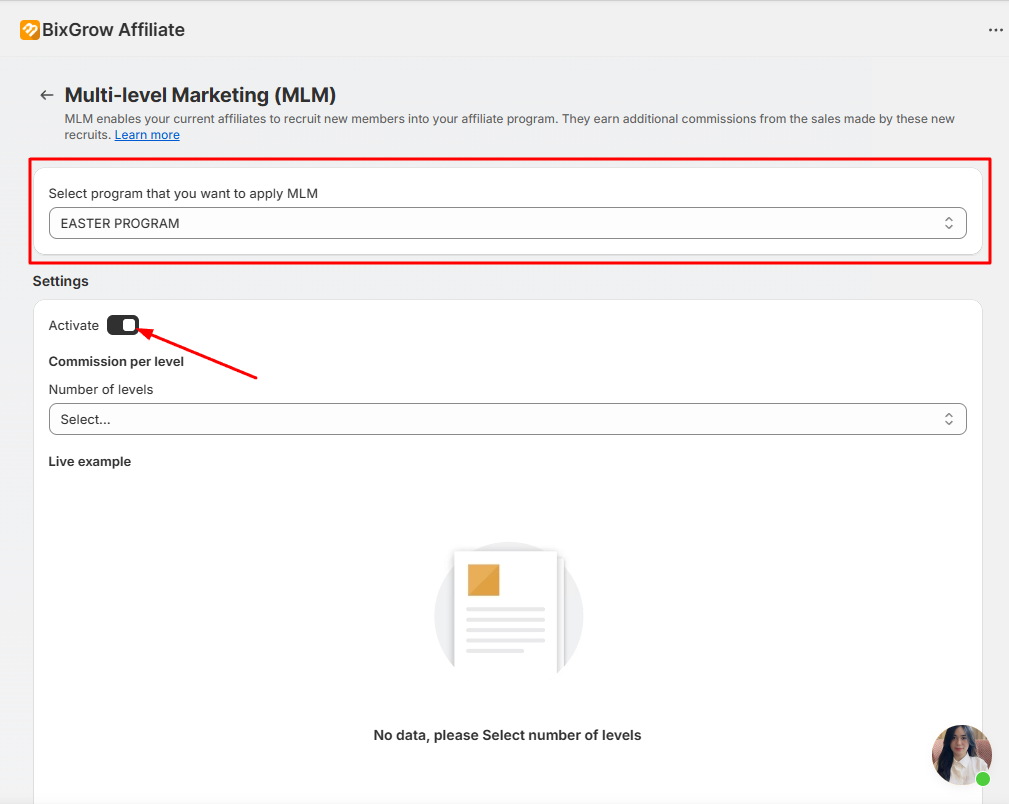Open the support chat avatar
The height and width of the screenshot is (804, 1009).
click(960, 753)
